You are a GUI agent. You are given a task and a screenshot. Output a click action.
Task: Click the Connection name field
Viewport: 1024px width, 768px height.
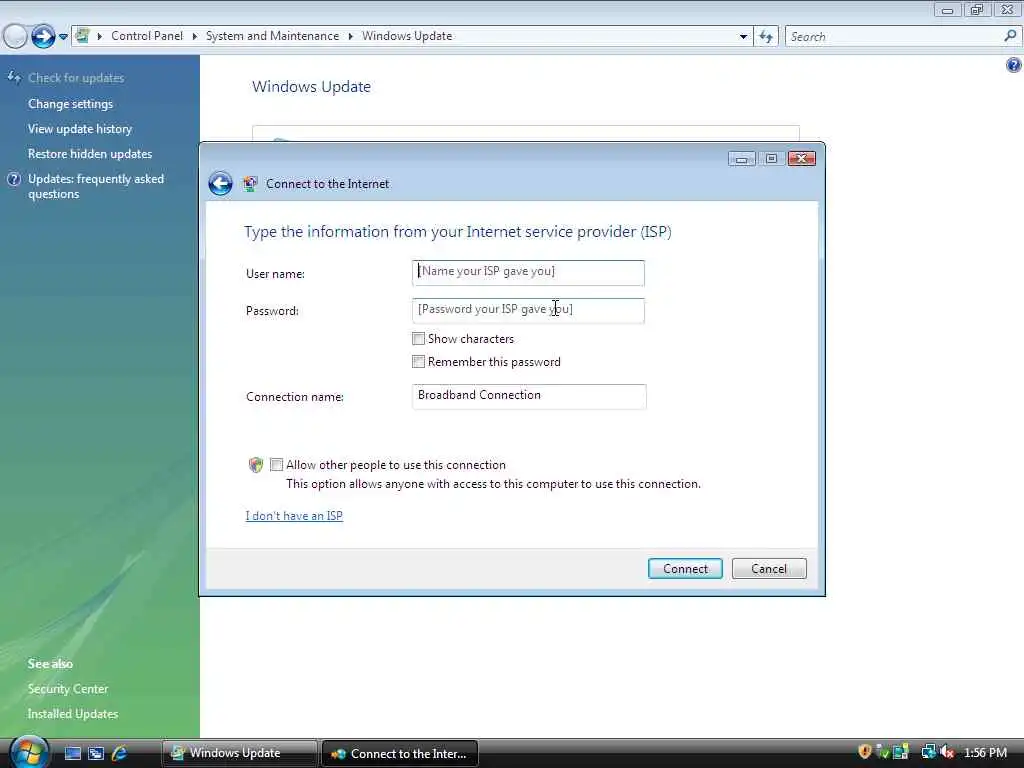[529, 396]
